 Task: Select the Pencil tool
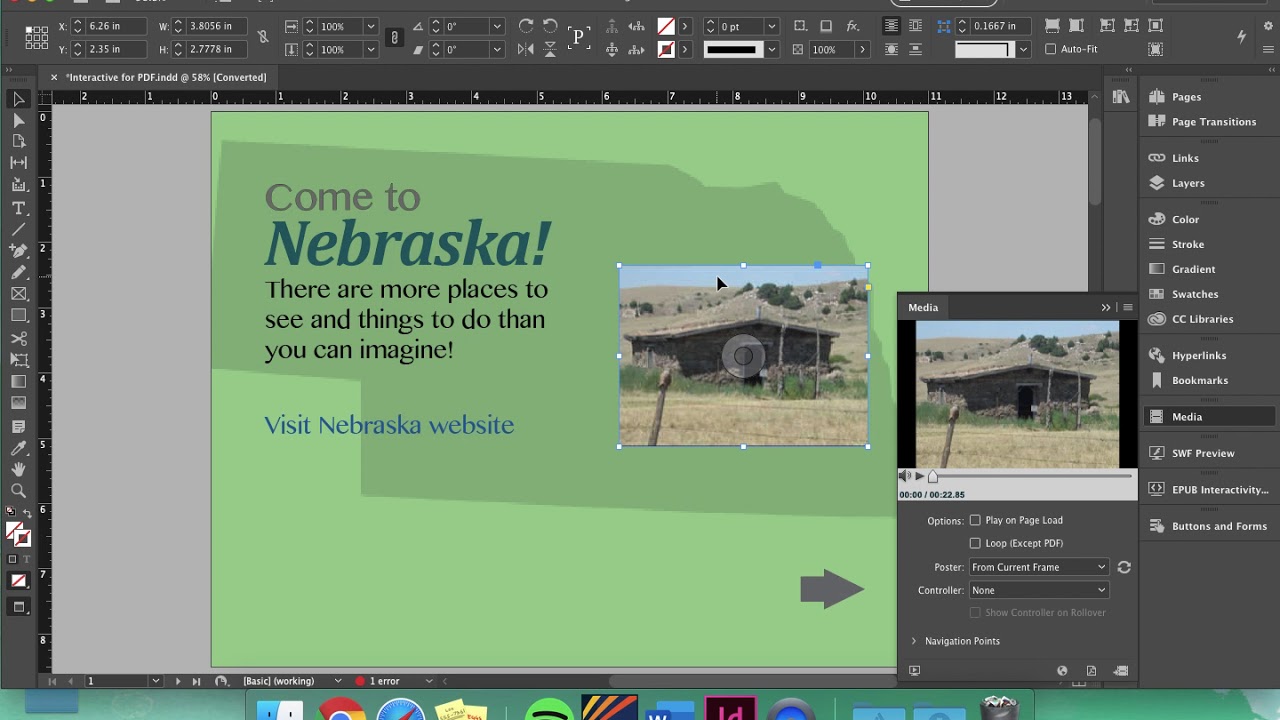pyautogui.click(x=18, y=272)
